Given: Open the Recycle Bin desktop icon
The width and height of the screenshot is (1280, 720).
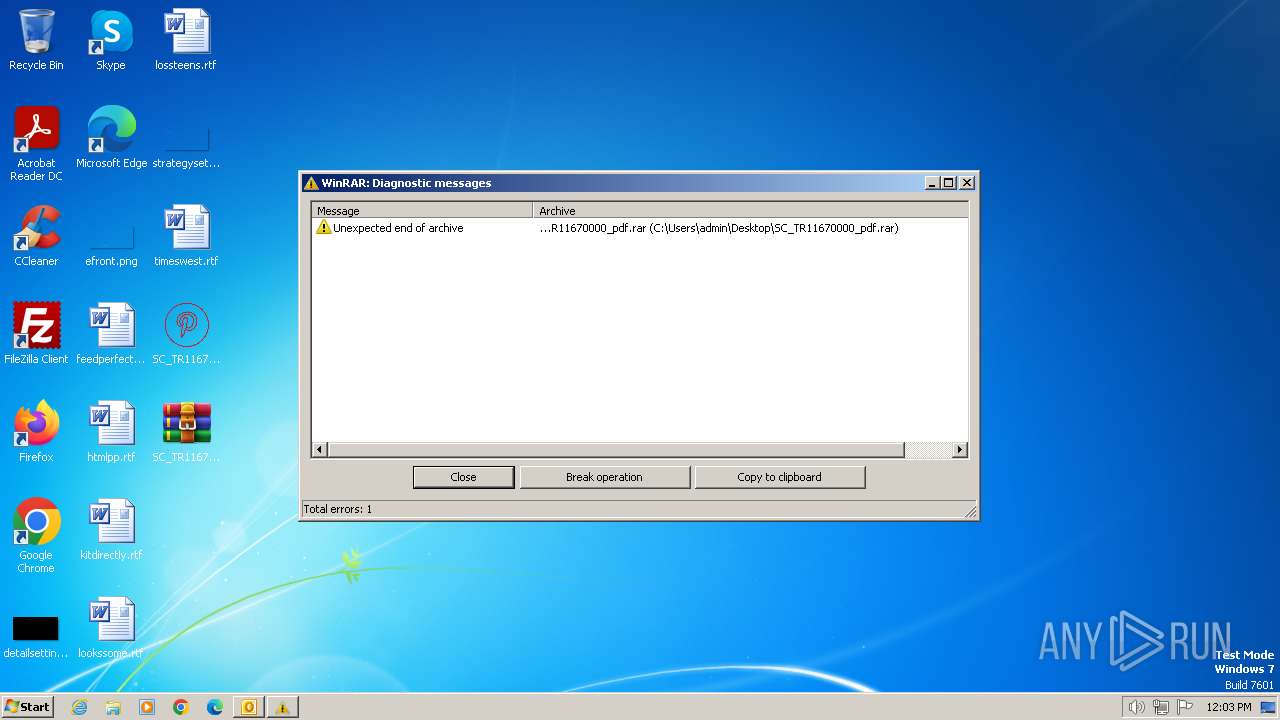Looking at the screenshot, I should [36, 41].
